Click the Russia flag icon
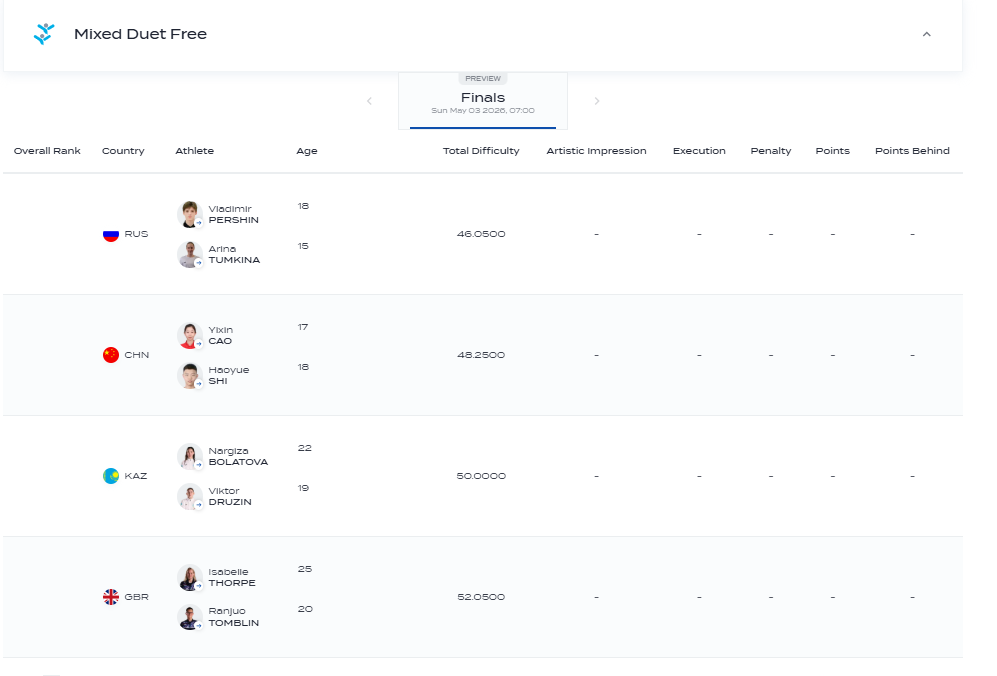The width and height of the screenshot is (997, 676). coord(111,234)
